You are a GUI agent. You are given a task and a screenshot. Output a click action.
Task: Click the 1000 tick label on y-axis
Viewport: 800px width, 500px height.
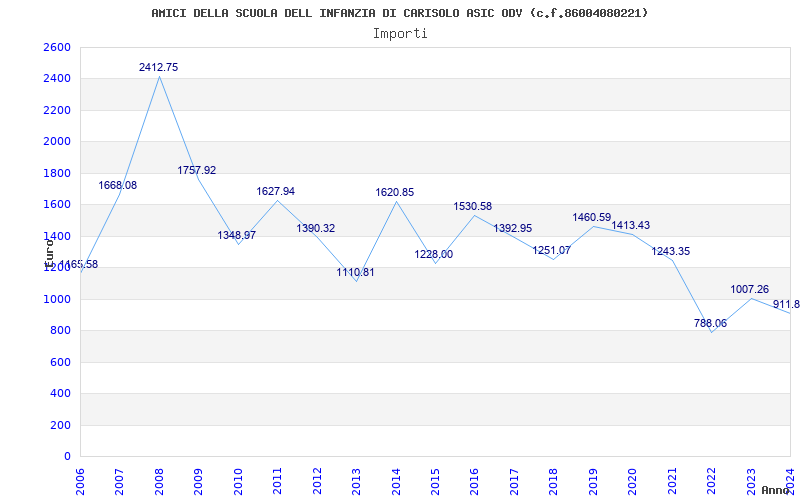pos(57,299)
